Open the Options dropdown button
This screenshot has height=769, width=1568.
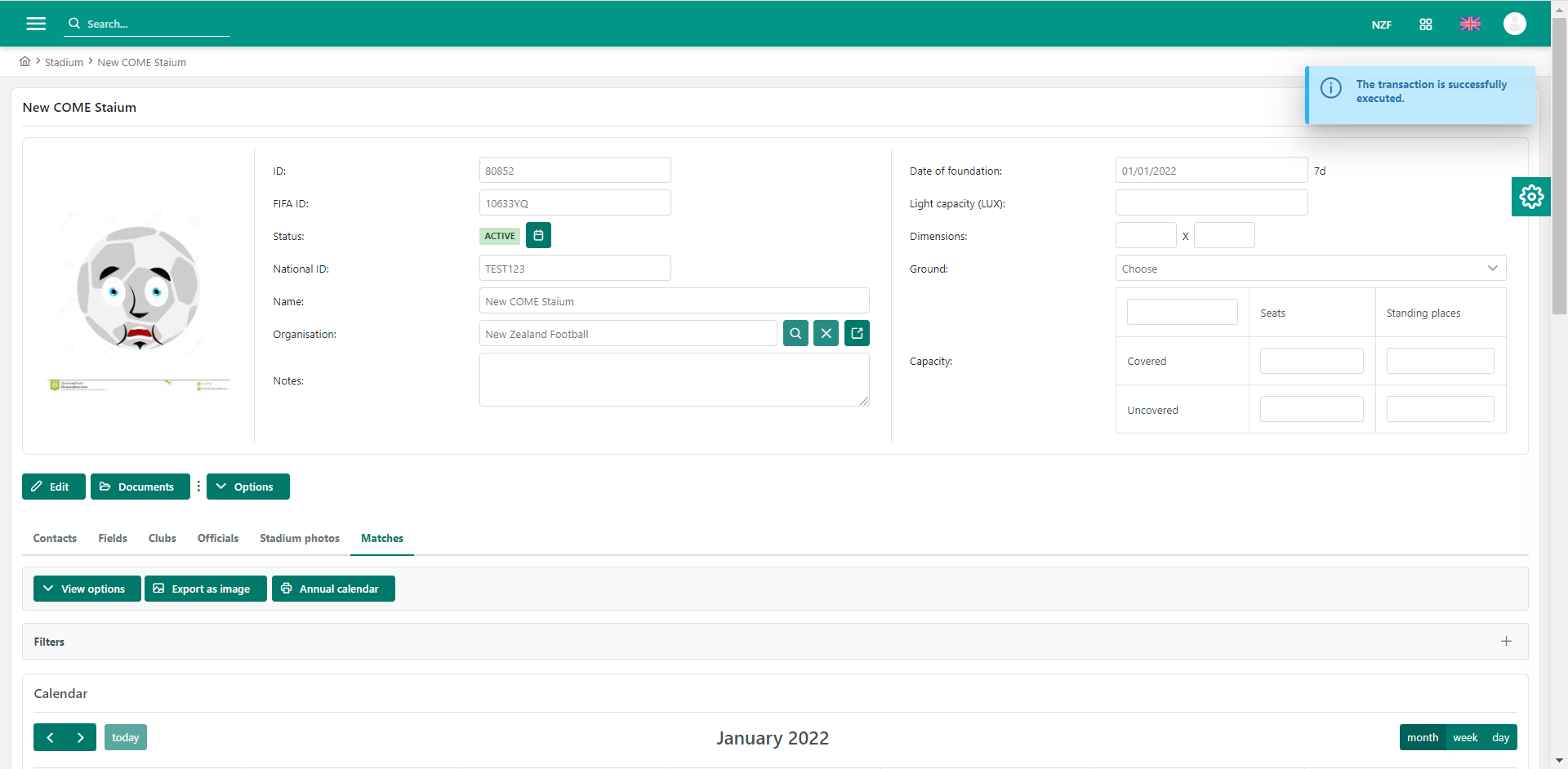(247, 487)
